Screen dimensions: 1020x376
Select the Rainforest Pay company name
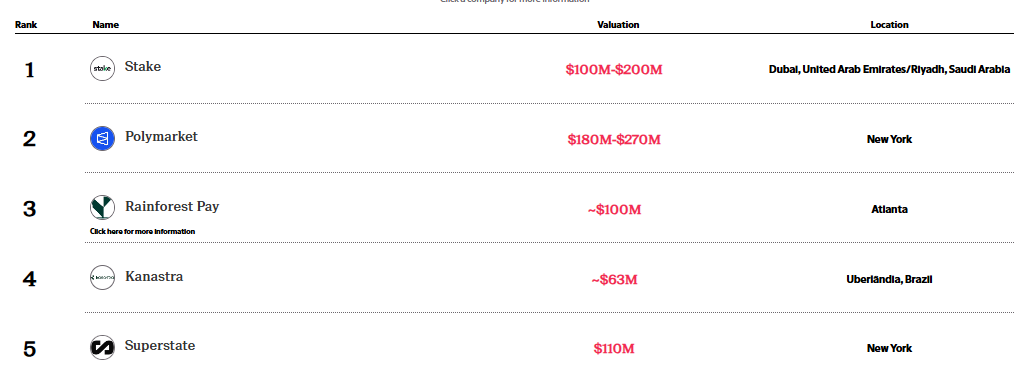pyautogui.click(x=172, y=206)
